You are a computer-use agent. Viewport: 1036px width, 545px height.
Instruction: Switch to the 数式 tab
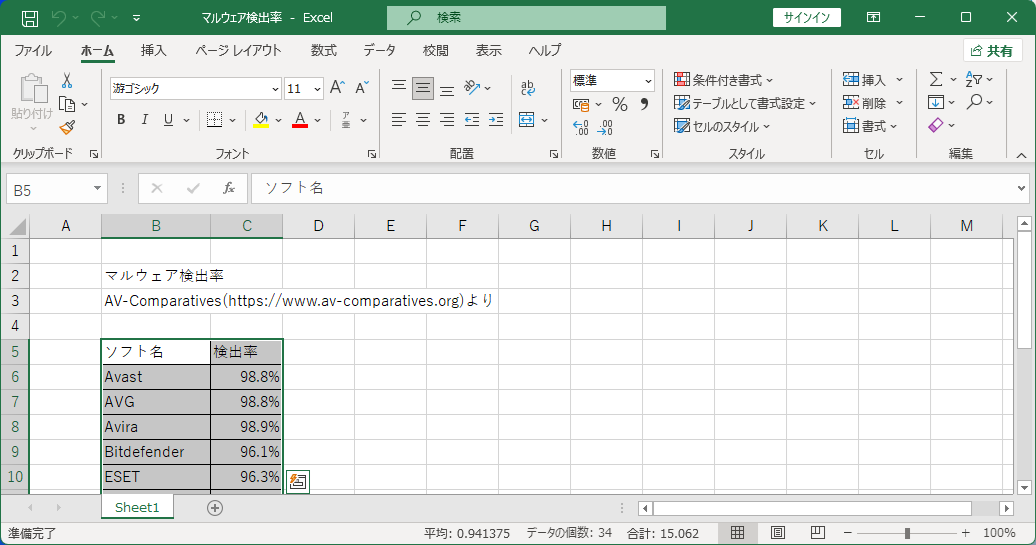[x=324, y=50]
